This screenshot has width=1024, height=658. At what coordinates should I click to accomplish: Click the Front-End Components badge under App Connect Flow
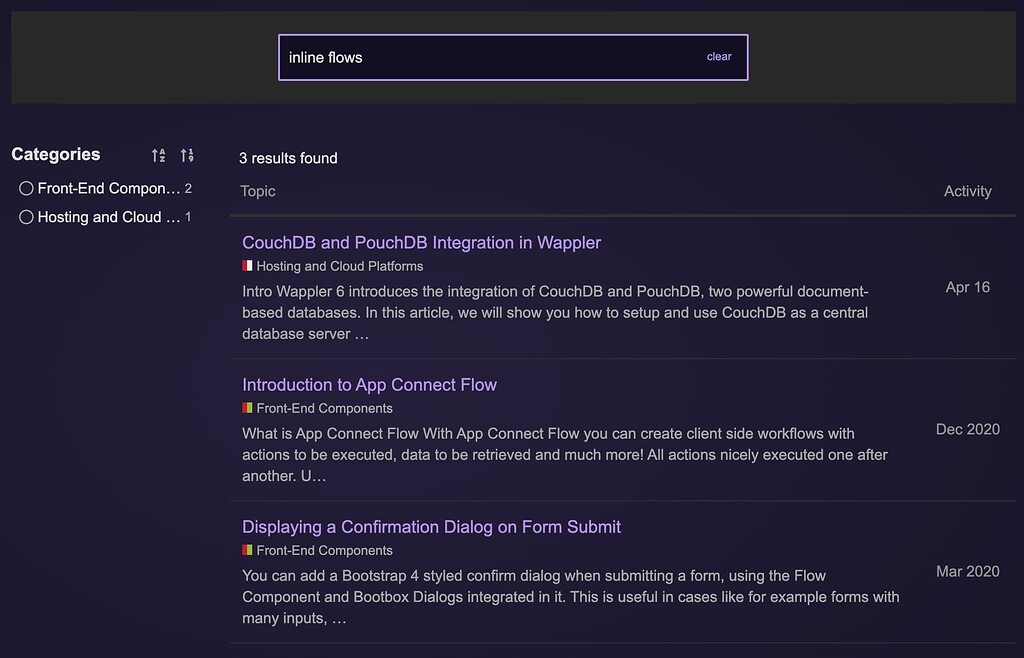[246, 408]
